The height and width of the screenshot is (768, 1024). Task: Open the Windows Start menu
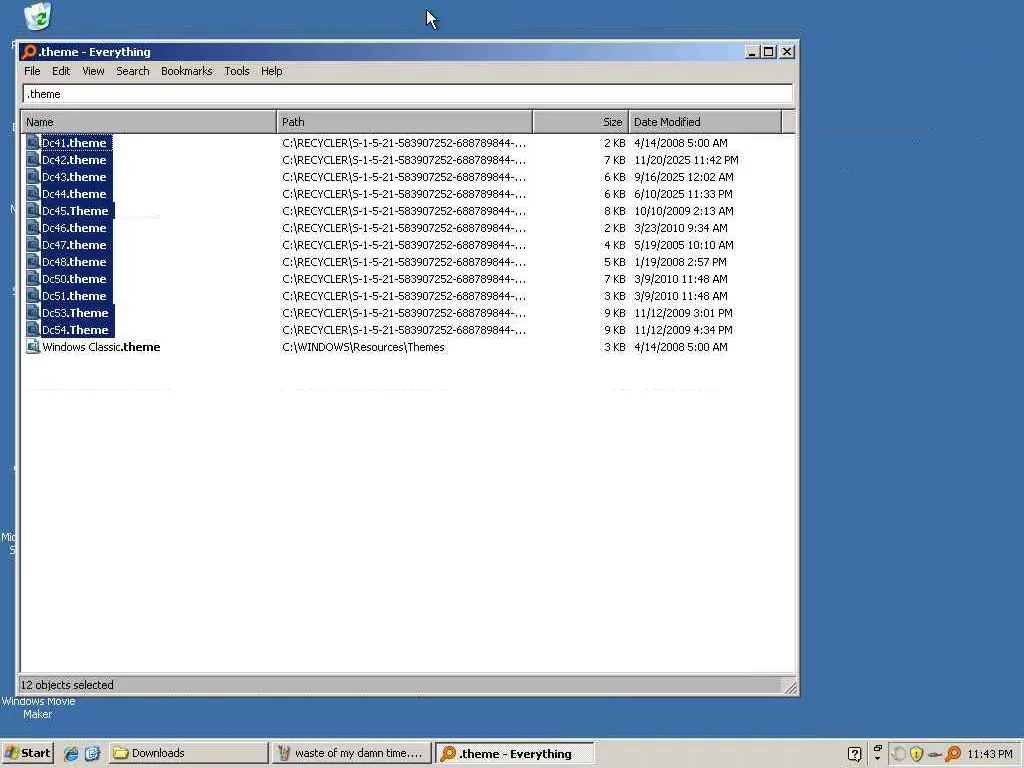tap(27, 753)
